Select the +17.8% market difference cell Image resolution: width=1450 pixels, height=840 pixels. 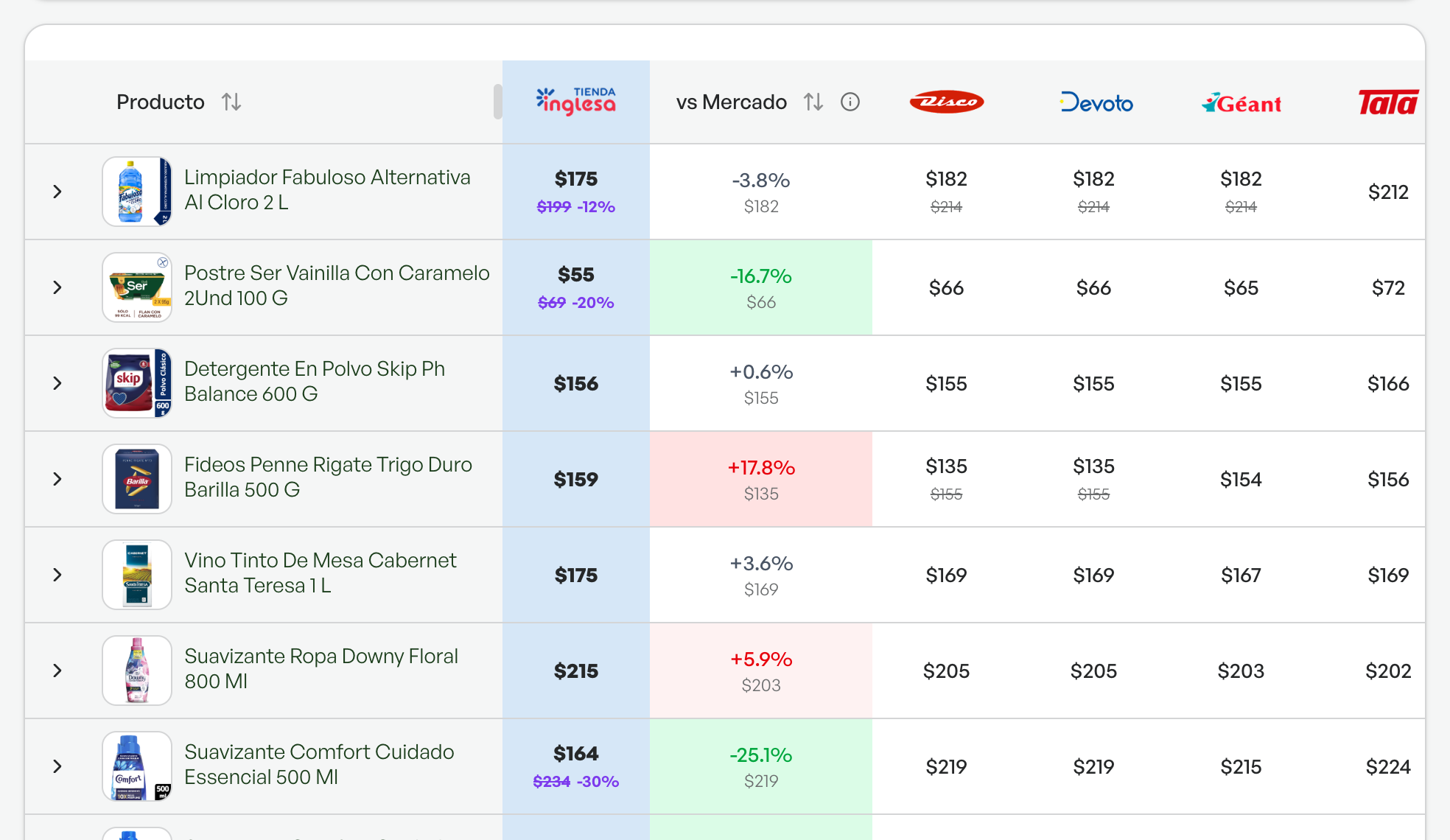761,479
